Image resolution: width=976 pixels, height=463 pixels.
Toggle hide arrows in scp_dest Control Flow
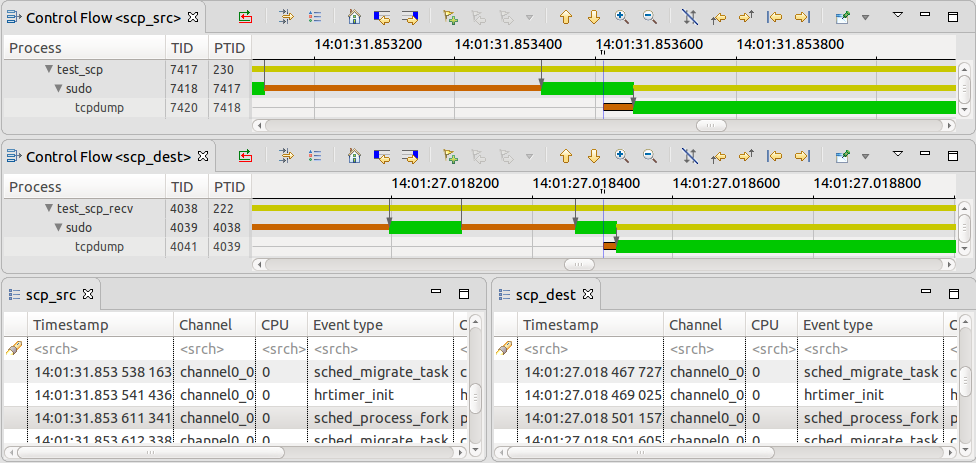pos(689,156)
